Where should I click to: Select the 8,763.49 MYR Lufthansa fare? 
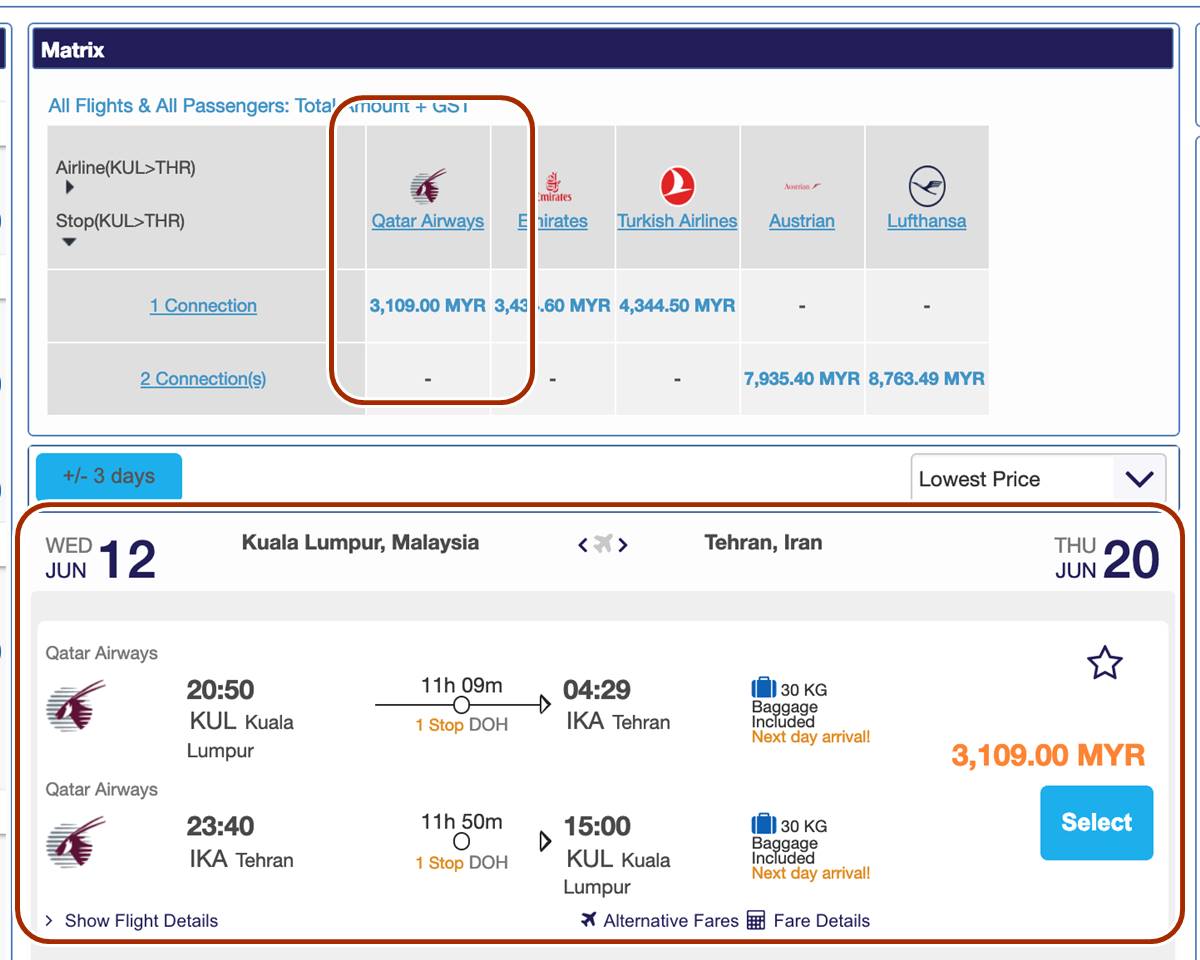pyautogui.click(x=927, y=379)
